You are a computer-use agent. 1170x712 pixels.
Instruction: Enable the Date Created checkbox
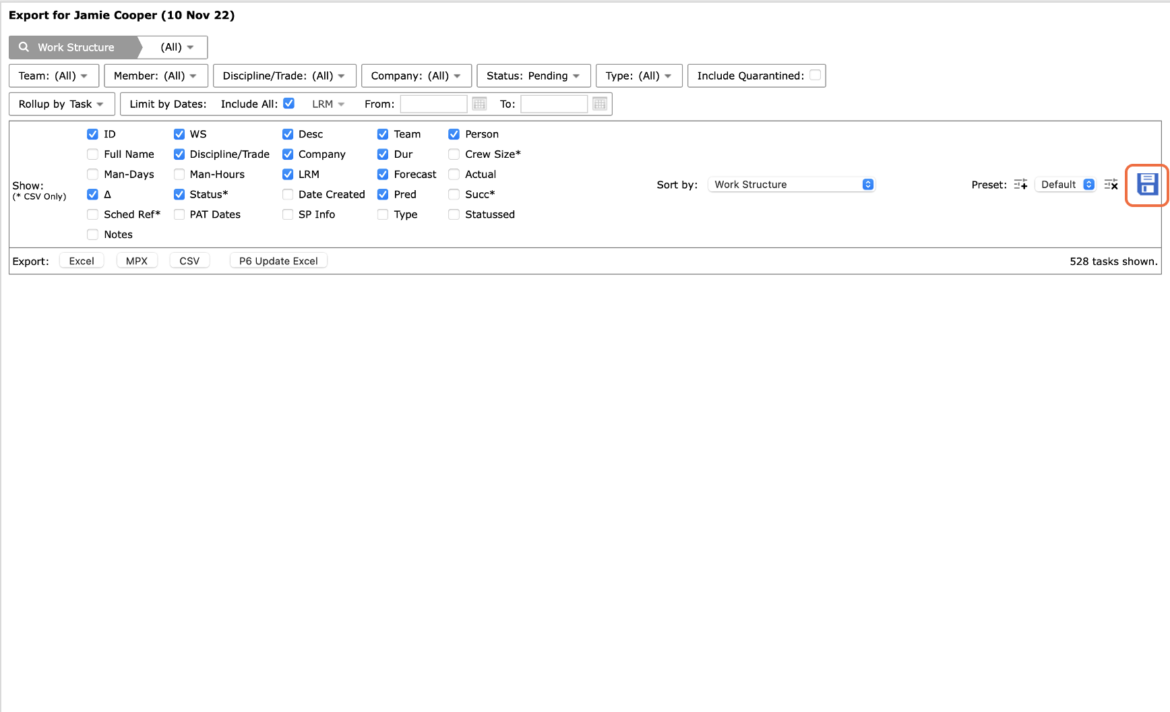point(287,194)
